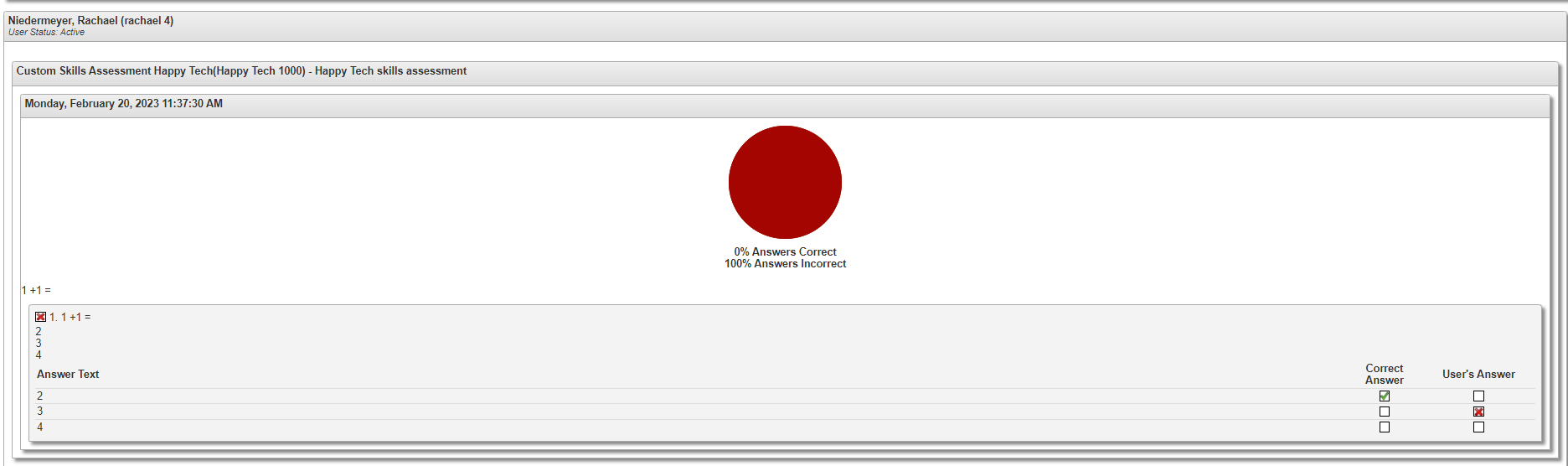
Task: Click the red pie chart
Action: (x=785, y=182)
